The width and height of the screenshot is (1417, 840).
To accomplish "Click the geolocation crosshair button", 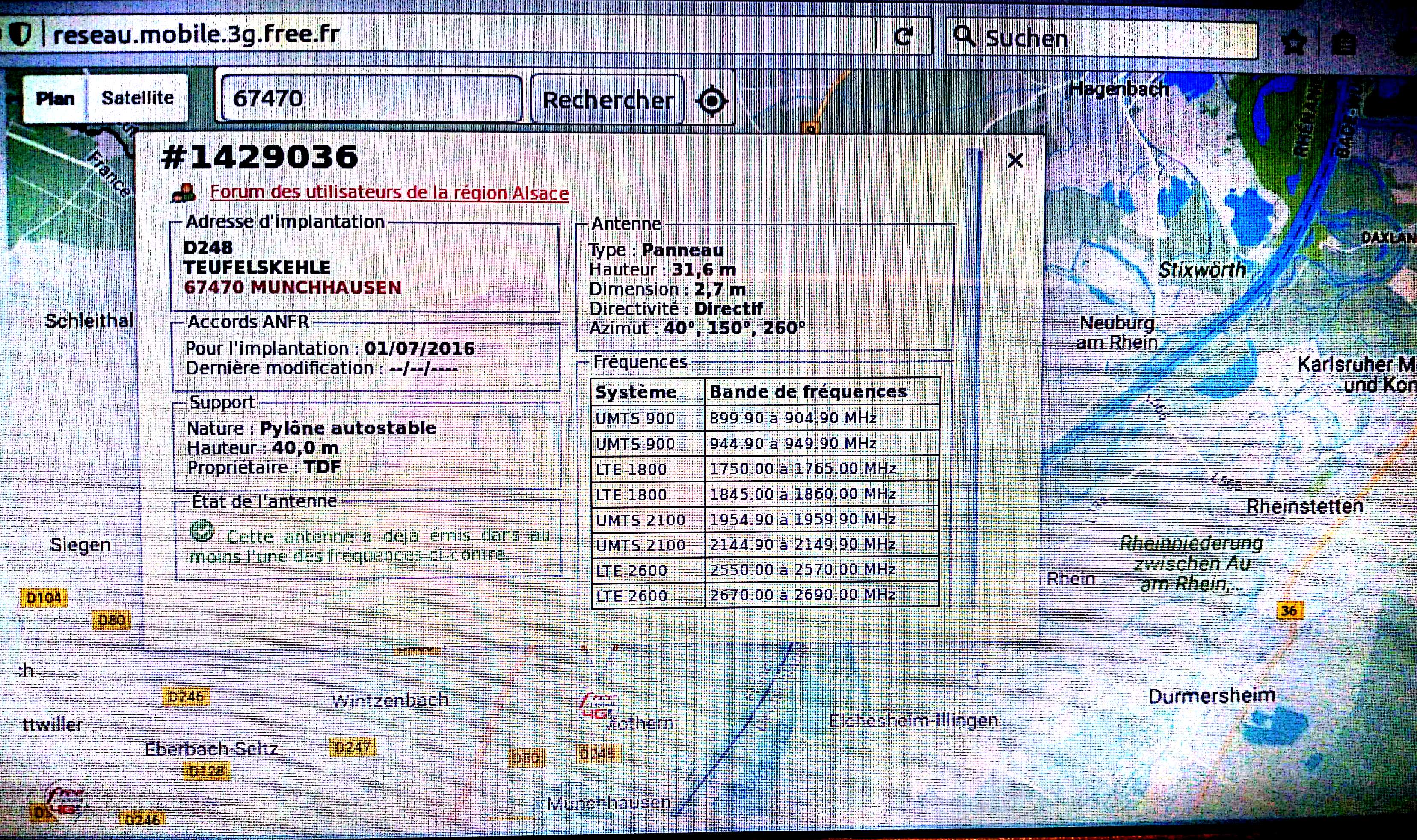I will coord(711,101).
